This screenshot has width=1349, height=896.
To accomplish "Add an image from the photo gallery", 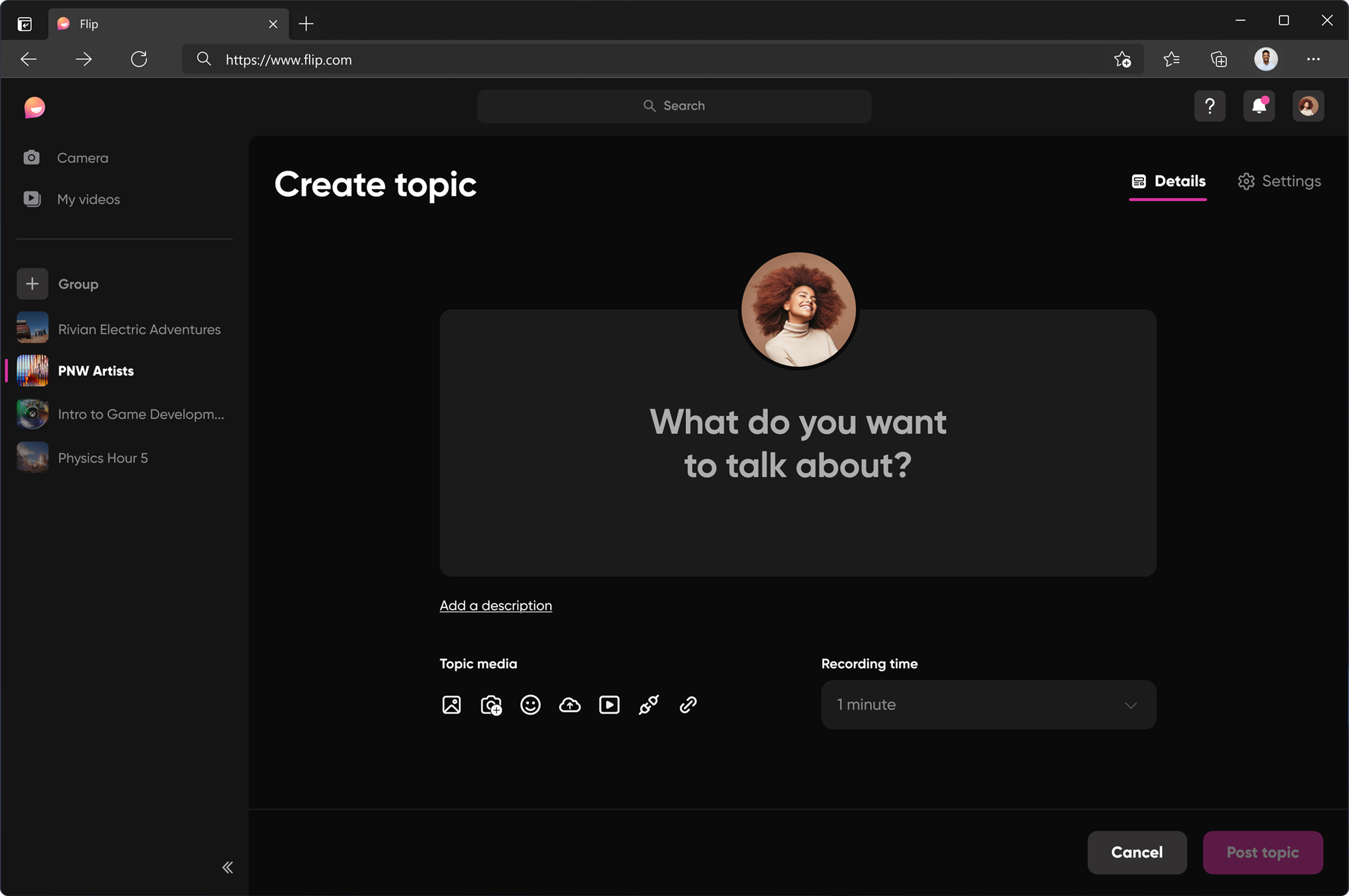I will (x=451, y=705).
